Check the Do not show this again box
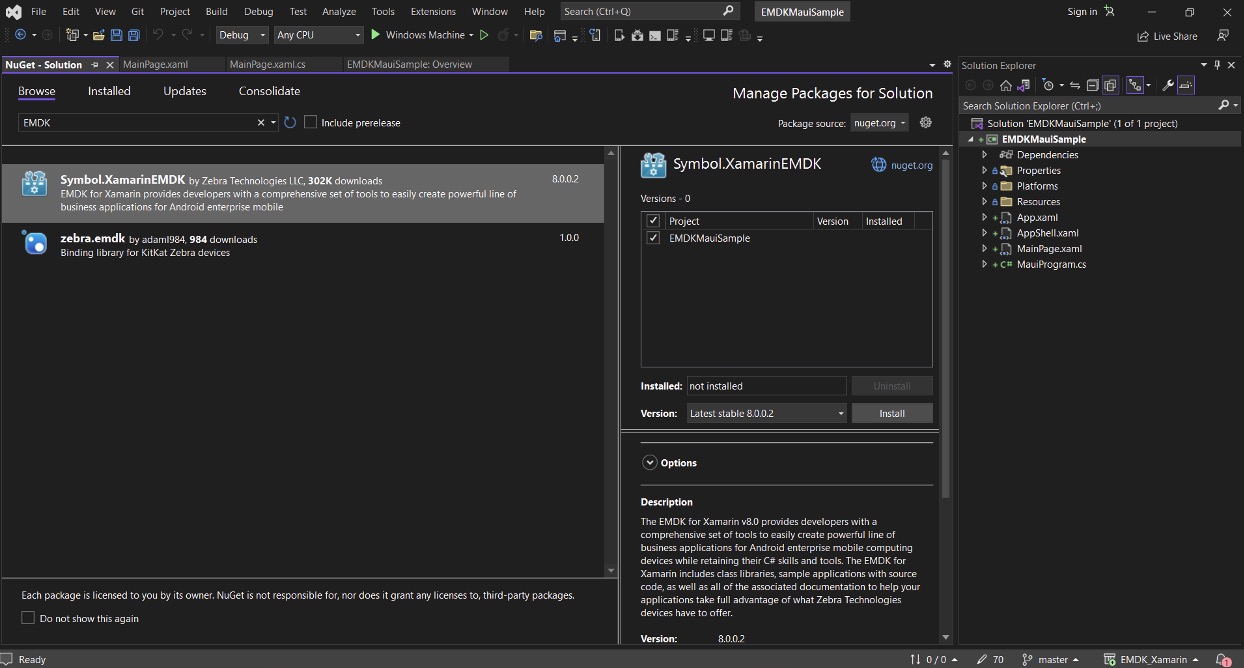Screen dimensions: 1244x668 point(28,618)
